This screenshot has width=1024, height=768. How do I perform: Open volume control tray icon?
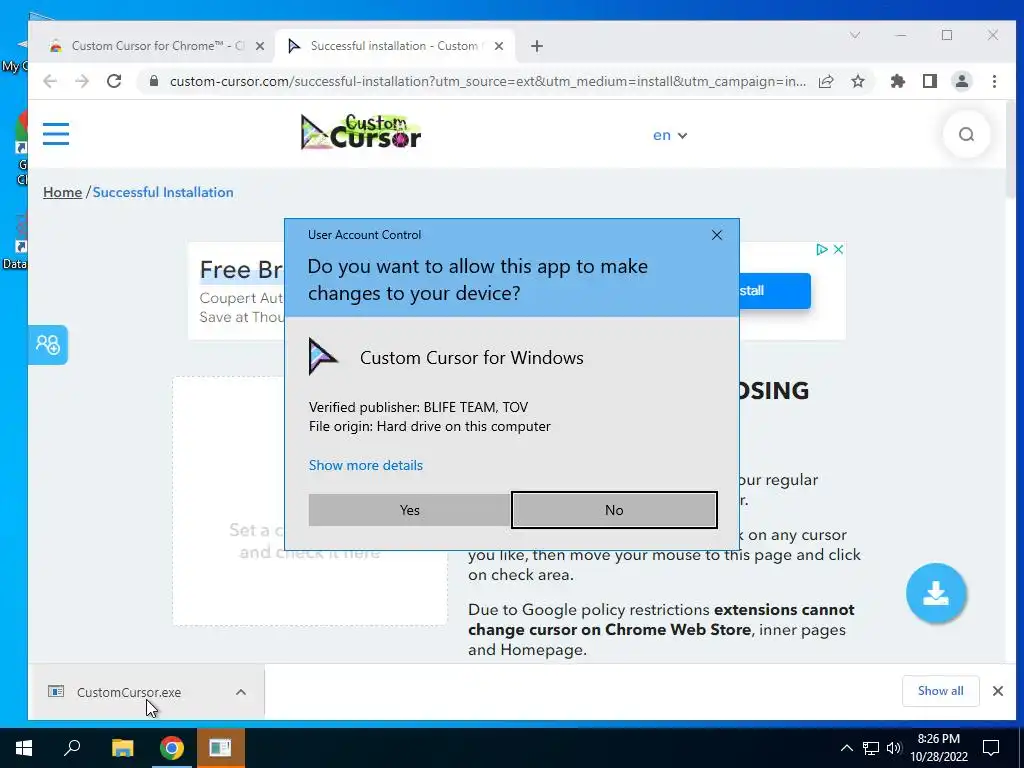[894, 748]
